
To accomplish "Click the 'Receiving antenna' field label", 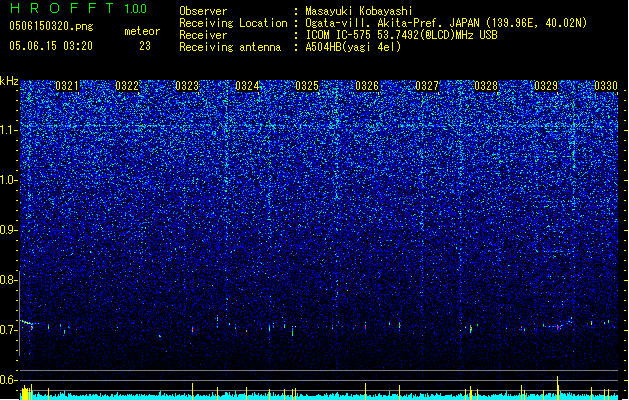I will coord(230,47).
